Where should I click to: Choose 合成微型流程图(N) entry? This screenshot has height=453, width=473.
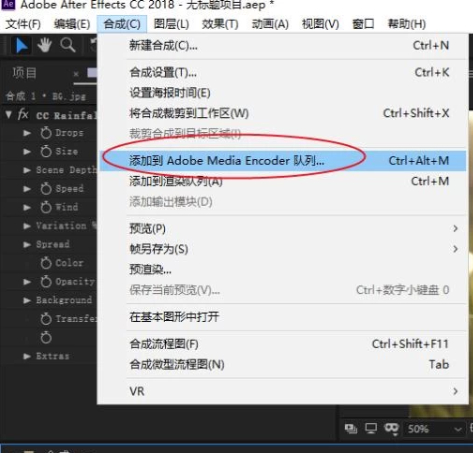[283, 364]
